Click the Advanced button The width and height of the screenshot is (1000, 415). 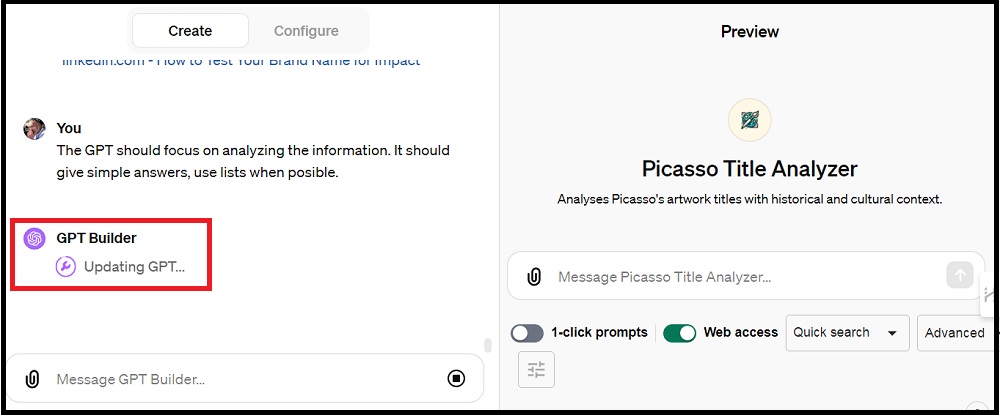point(955,333)
